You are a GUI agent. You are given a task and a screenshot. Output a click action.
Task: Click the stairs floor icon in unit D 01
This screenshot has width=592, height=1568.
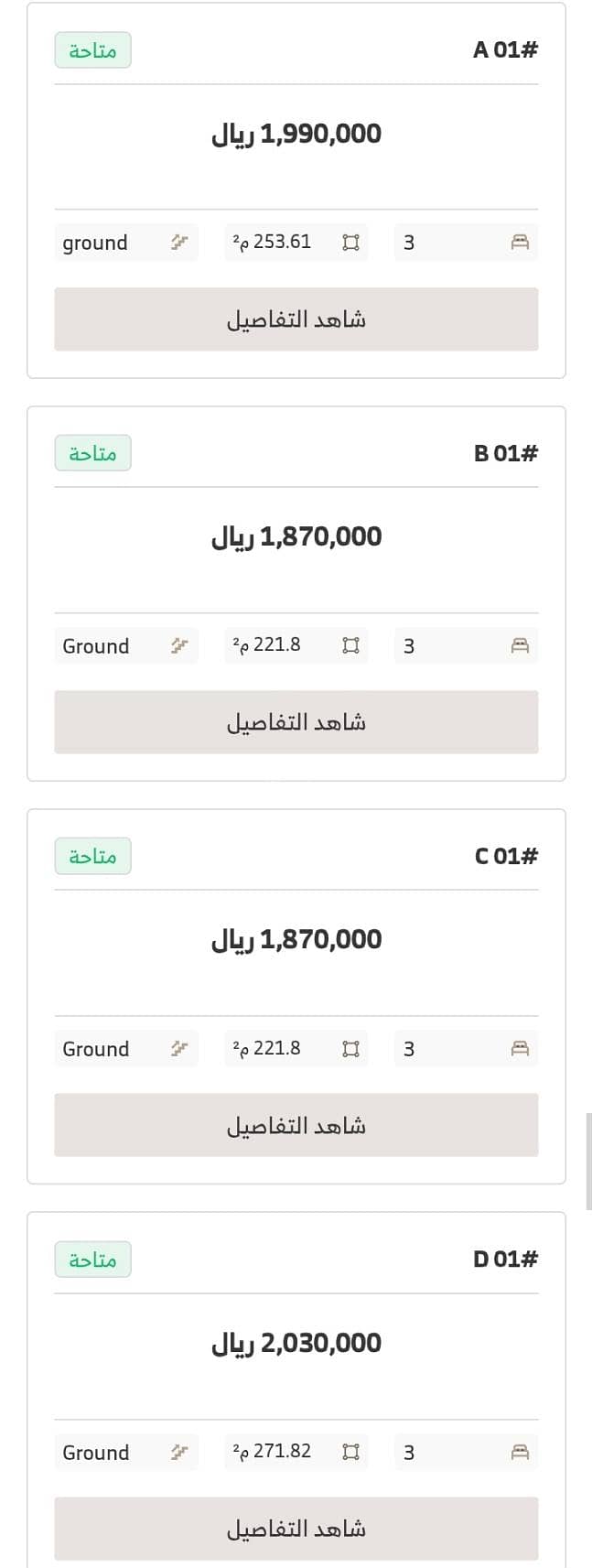pyautogui.click(x=179, y=1452)
